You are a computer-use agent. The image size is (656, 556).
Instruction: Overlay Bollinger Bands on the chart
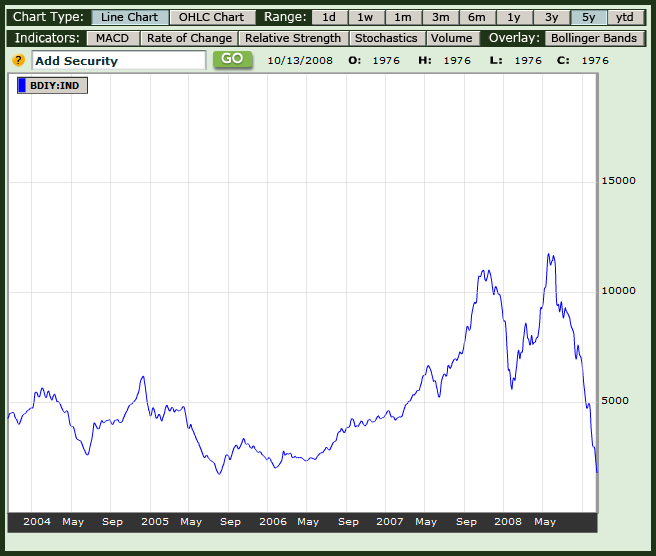pyautogui.click(x=593, y=38)
